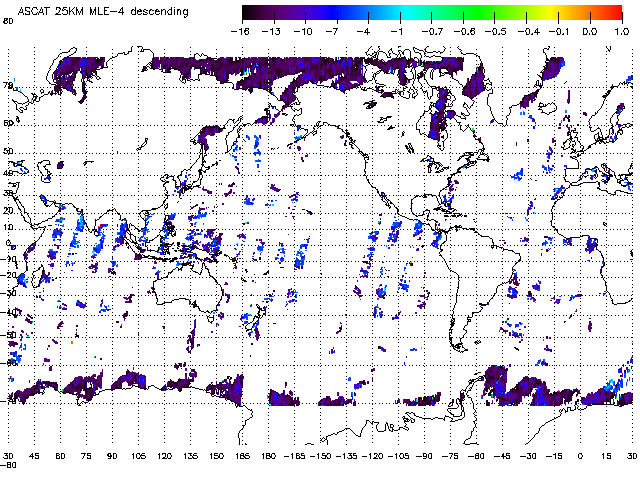This screenshot has height=480, width=640.
Task: Click the -4 color scale label
Action: pos(364,31)
